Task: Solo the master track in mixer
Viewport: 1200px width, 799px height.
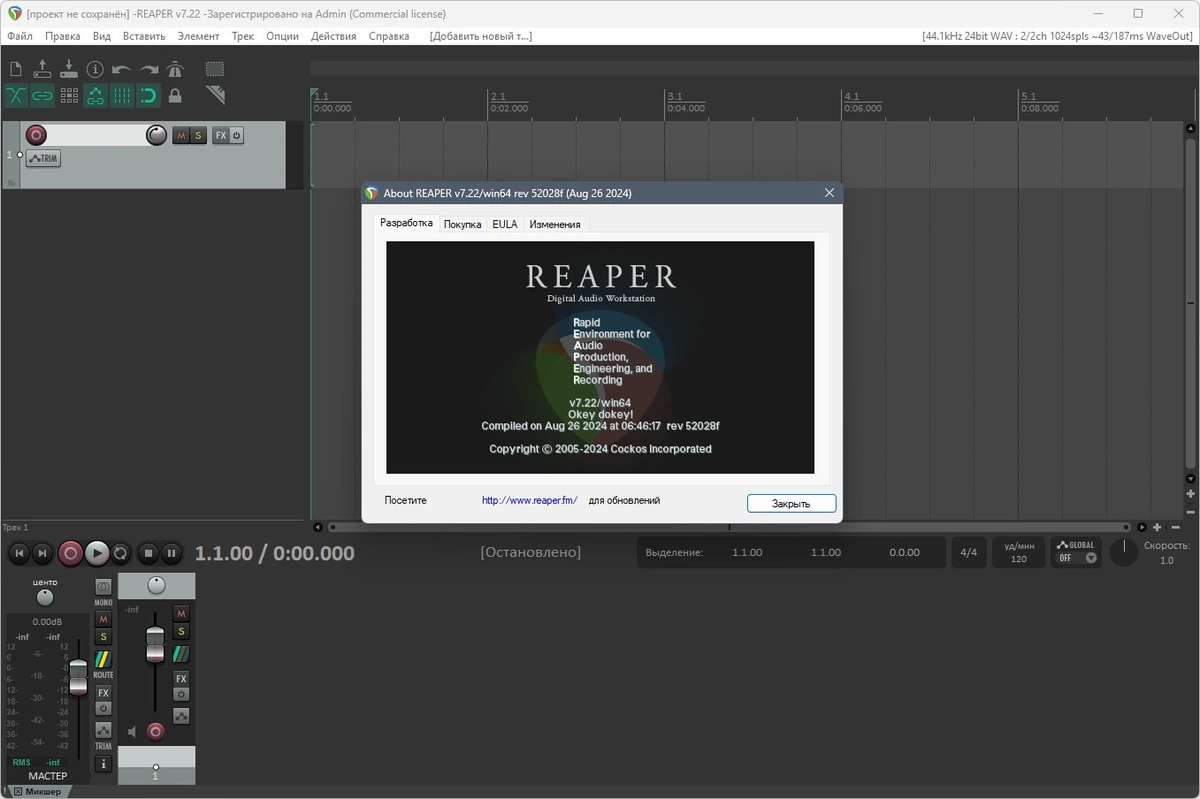Action: pyautogui.click(x=103, y=636)
